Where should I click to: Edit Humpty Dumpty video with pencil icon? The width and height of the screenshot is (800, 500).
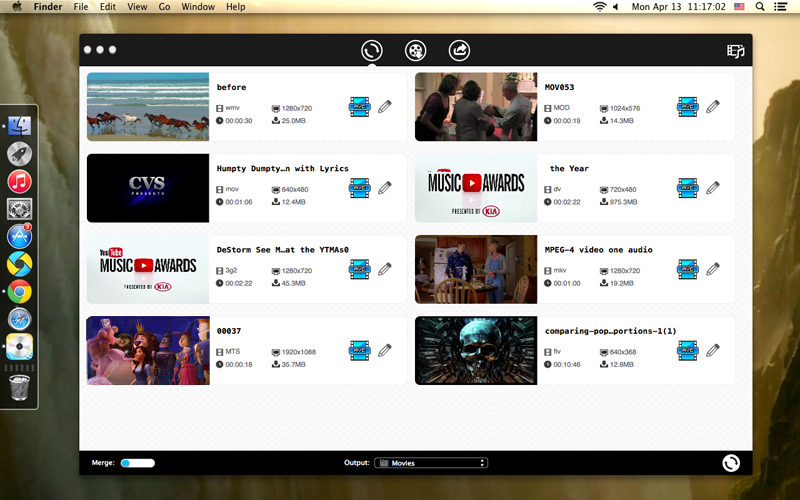coord(385,188)
